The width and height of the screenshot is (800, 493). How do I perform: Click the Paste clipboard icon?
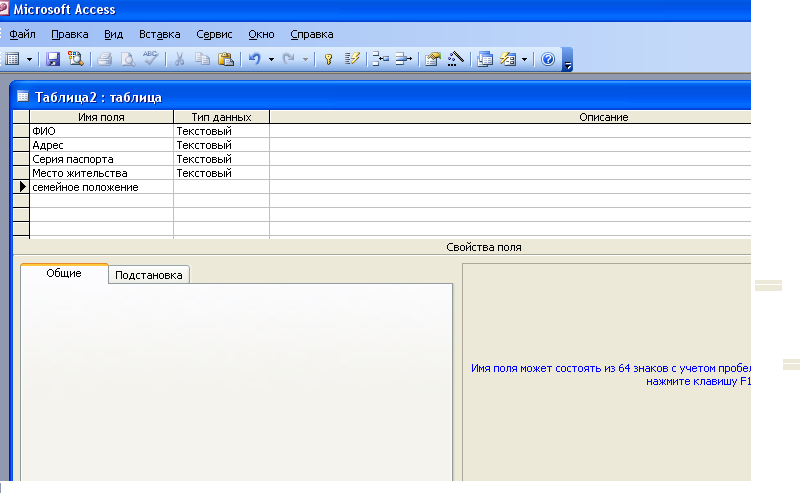tap(226, 59)
